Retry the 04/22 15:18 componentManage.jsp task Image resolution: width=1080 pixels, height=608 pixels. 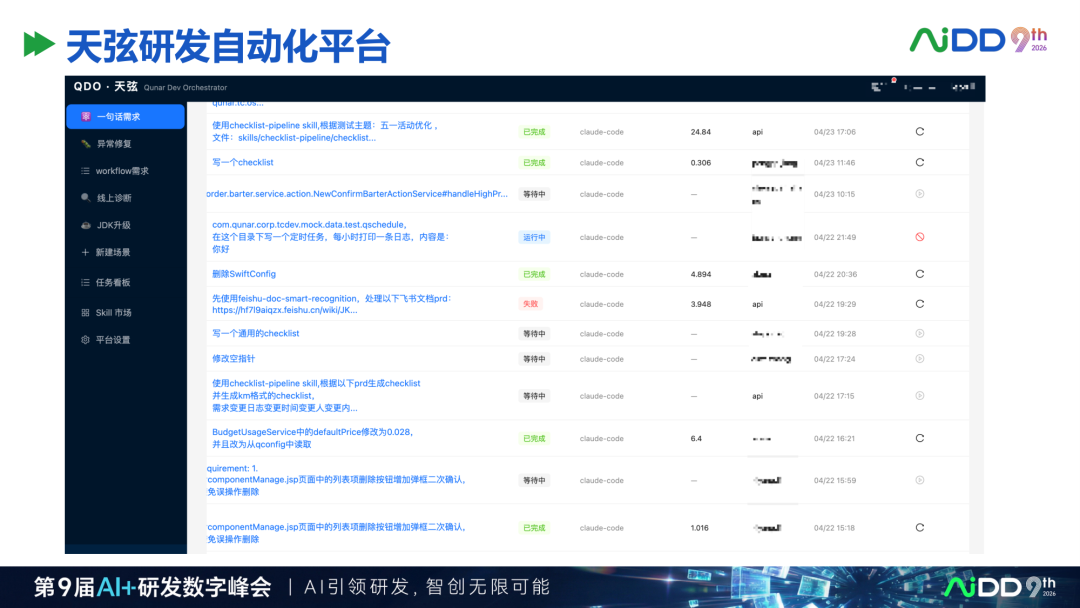(920, 527)
